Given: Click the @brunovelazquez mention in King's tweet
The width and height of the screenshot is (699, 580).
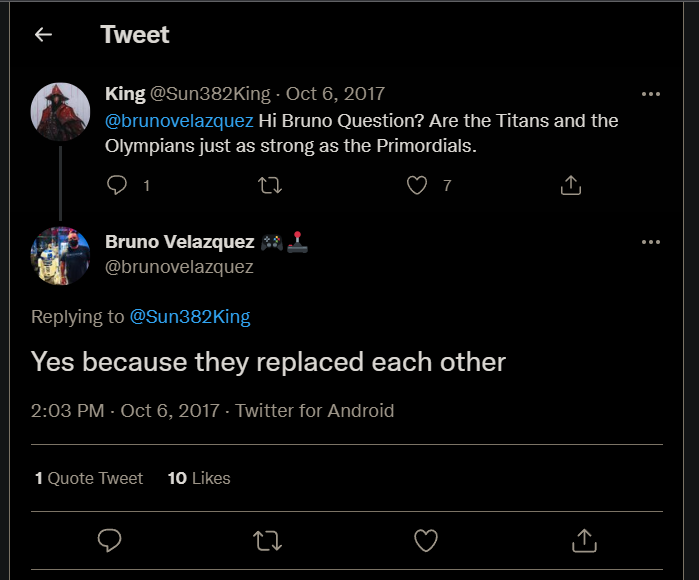Looking at the screenshot, I should pyautogui.click(x=178, y=121).
